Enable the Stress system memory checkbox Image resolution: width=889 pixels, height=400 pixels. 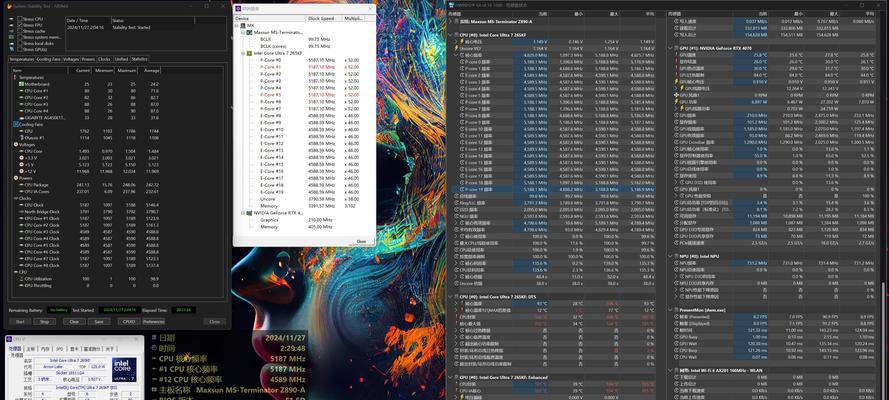[20, 37]
